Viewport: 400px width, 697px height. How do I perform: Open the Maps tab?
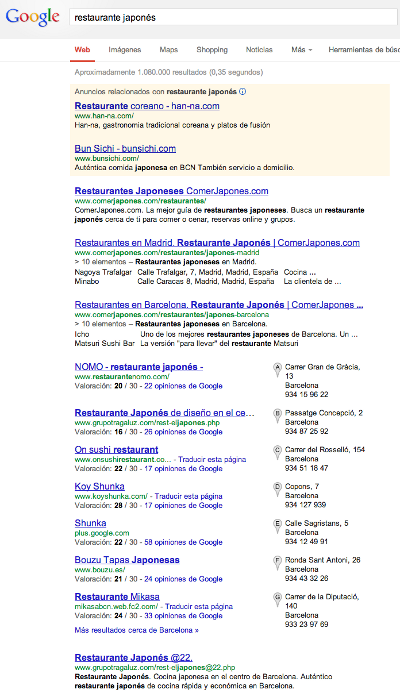tap(169, 50)
